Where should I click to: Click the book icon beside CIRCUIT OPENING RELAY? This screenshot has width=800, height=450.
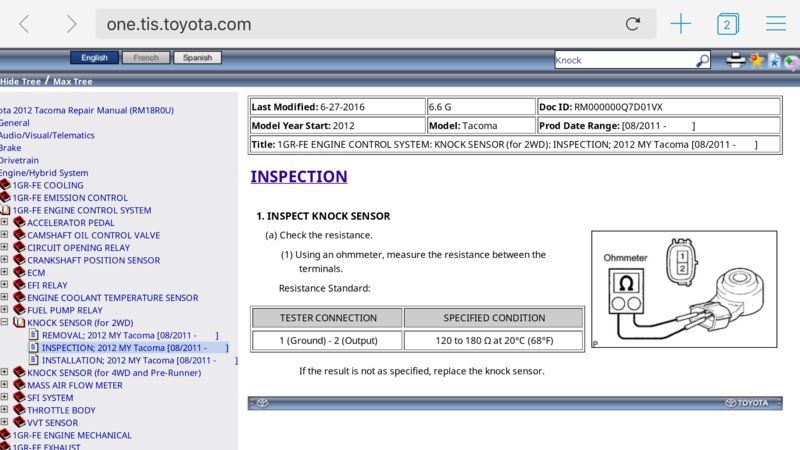tap(19, 247)
